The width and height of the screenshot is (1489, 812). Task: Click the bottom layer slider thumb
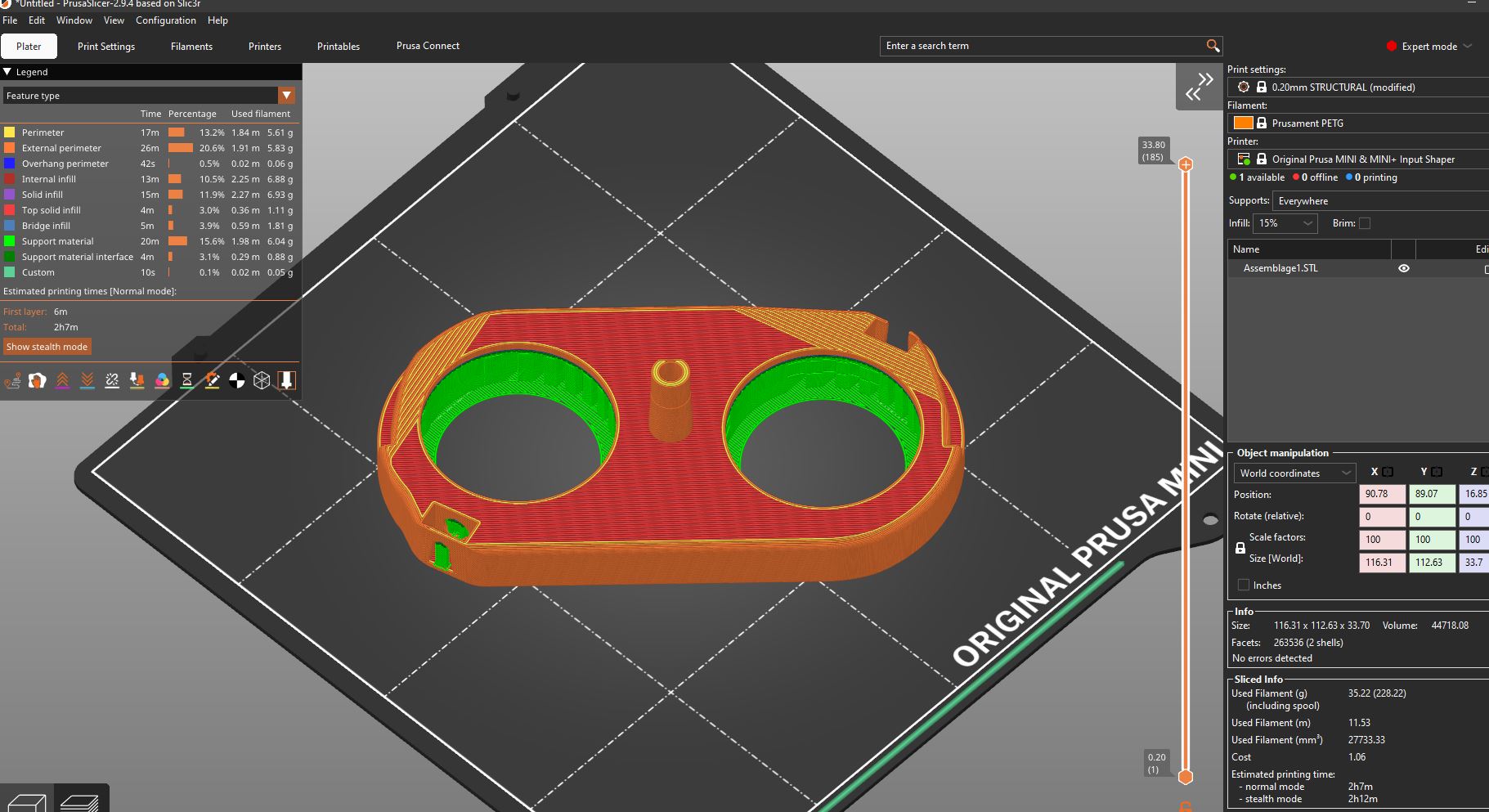1185,777
